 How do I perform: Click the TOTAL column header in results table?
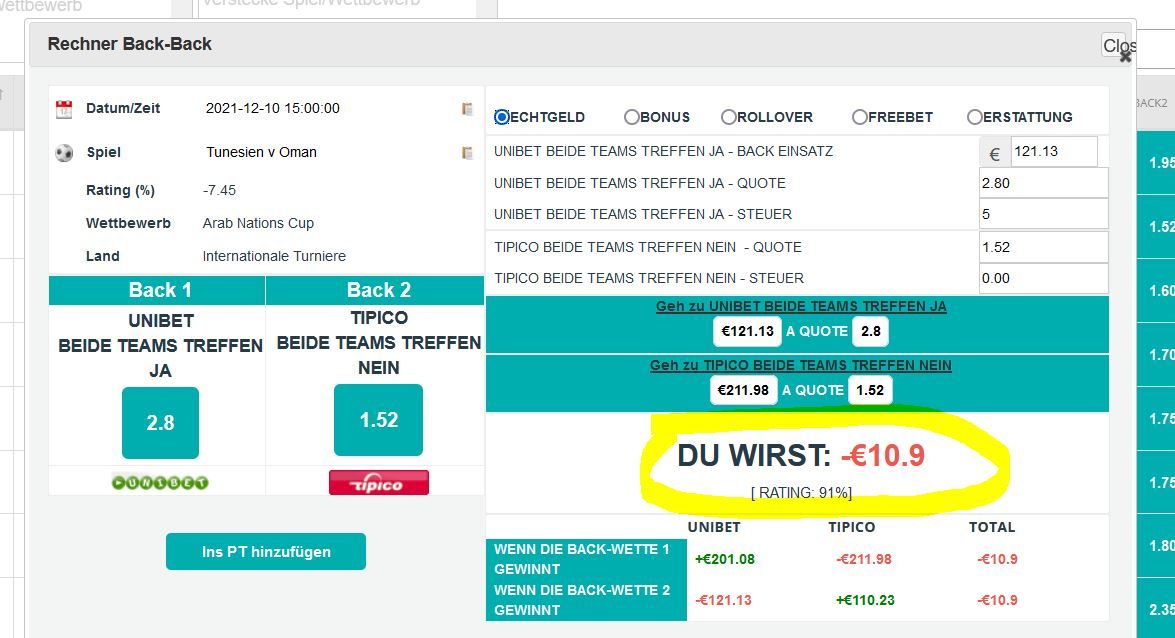point(992,527)
